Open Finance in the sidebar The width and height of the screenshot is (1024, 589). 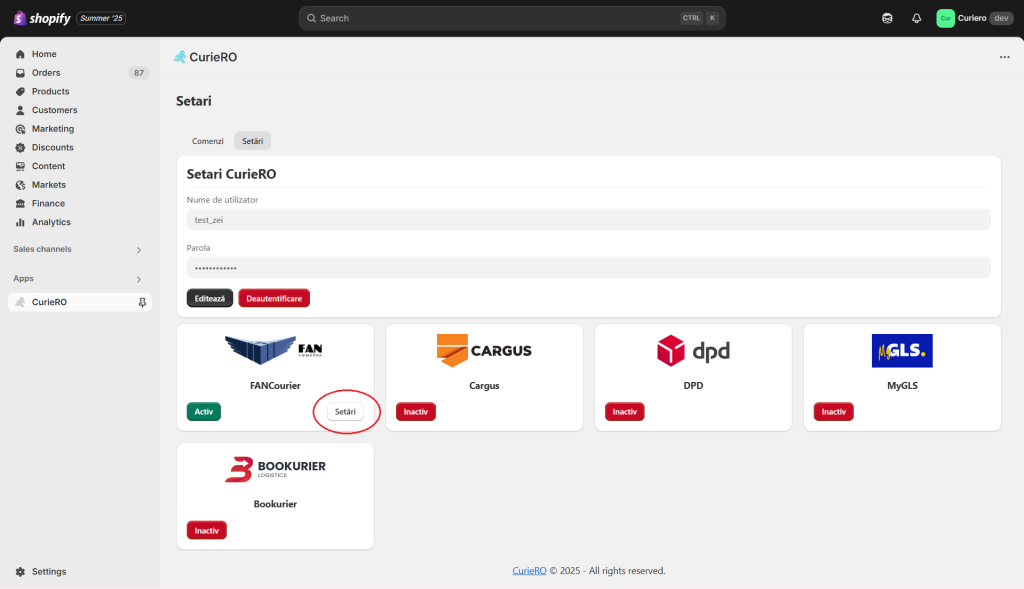48,204
